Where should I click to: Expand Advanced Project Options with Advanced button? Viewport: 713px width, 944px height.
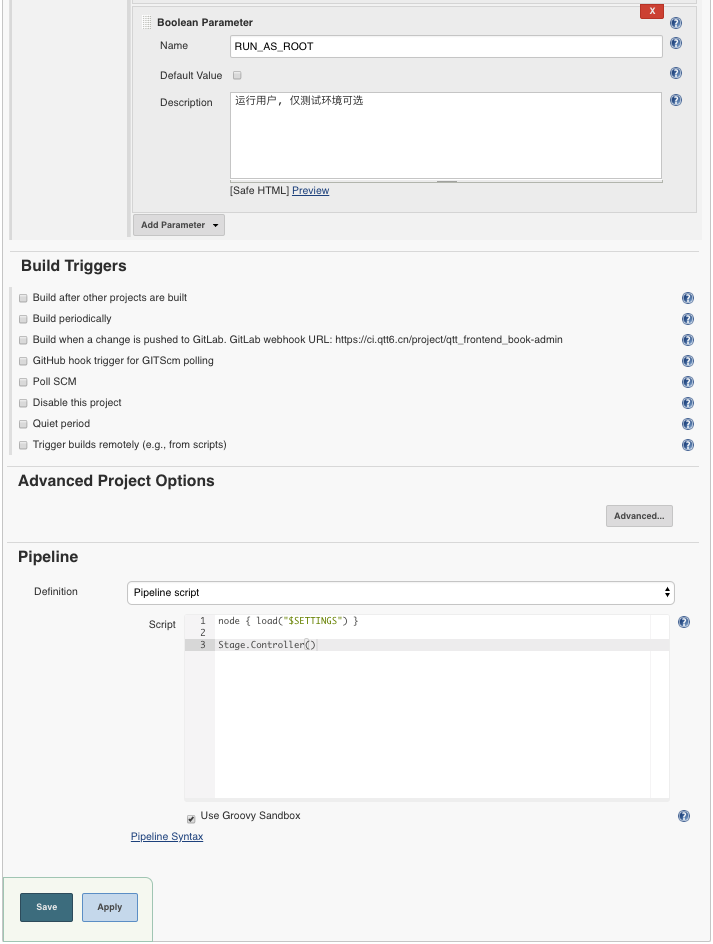point(639,516)
